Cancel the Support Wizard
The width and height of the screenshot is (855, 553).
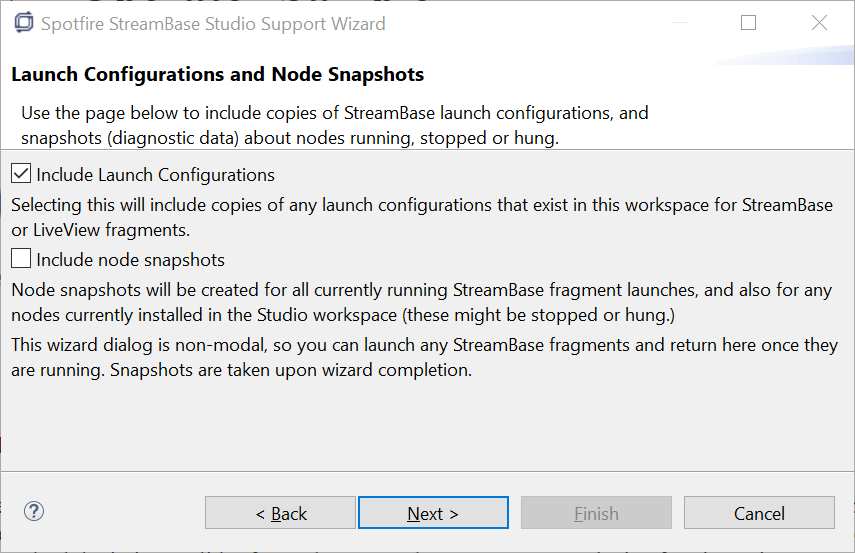[x=759, y=513]
